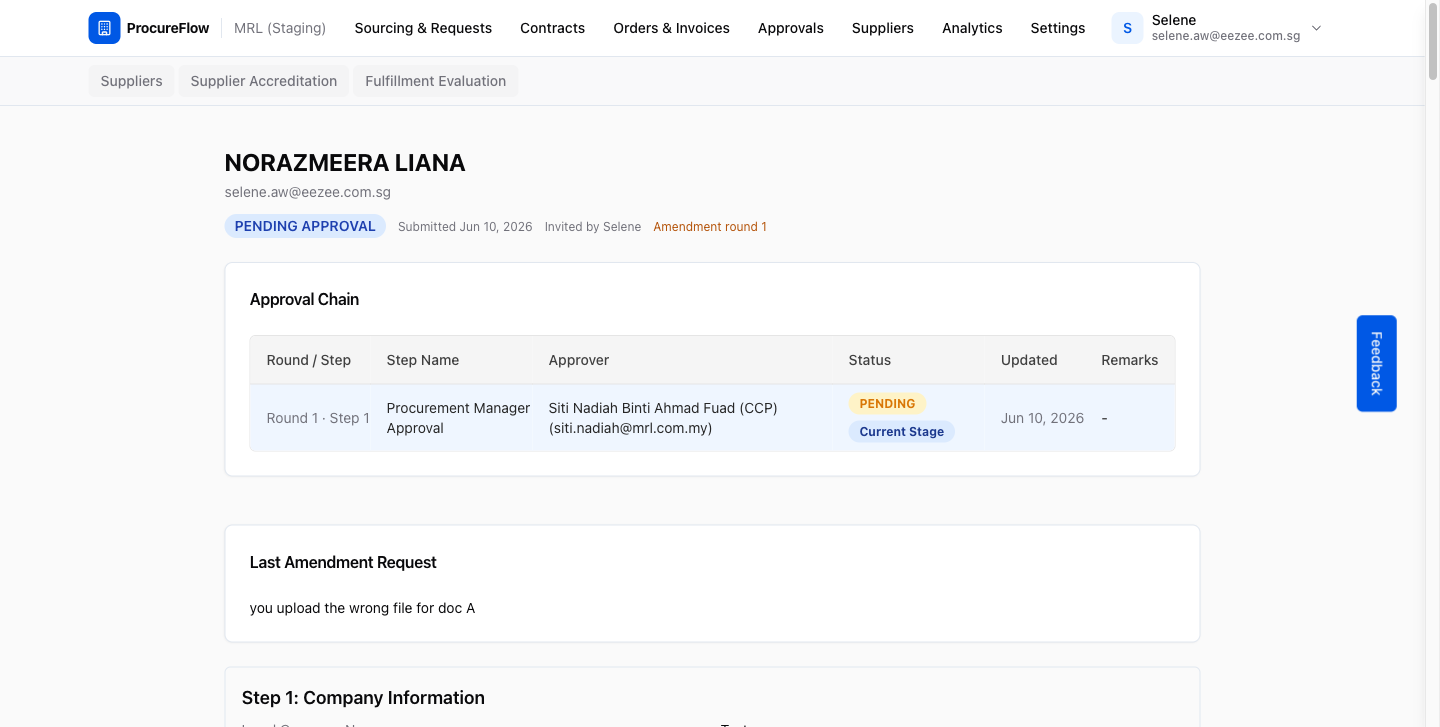Open Settings in the top navigation
The width and height of the screenshot is (1440, 727).
coord(1058,28)
